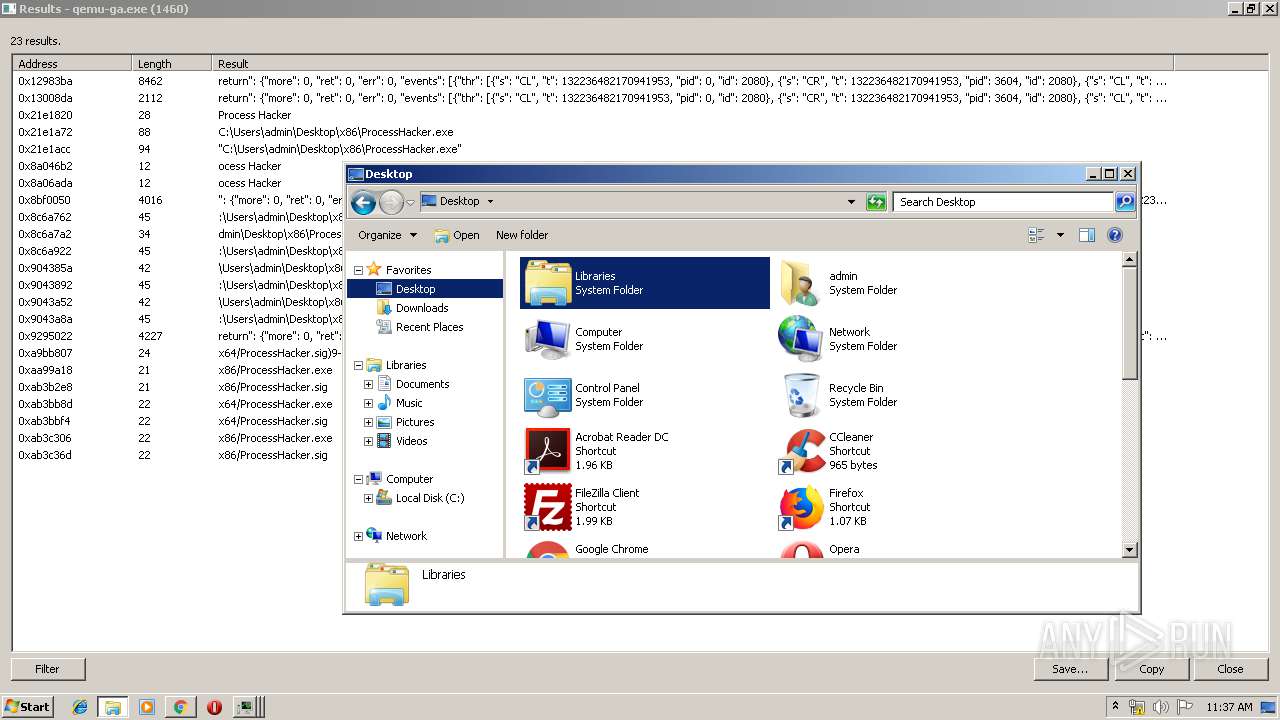Click the Search Desktop input field
The width and height of the screenshot is (1280, 720).
pos(1003,202)
